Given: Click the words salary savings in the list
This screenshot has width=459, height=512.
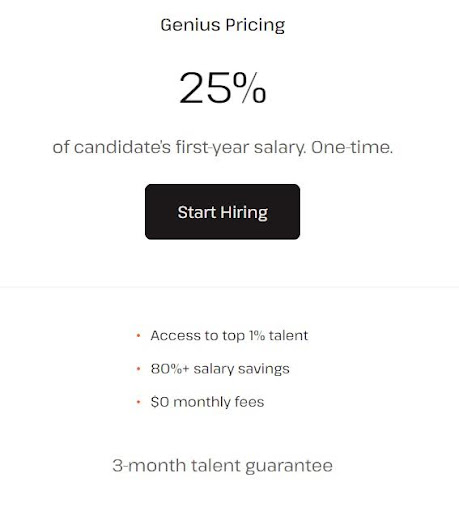Looking at the screenshot, I should pos(241,369).
